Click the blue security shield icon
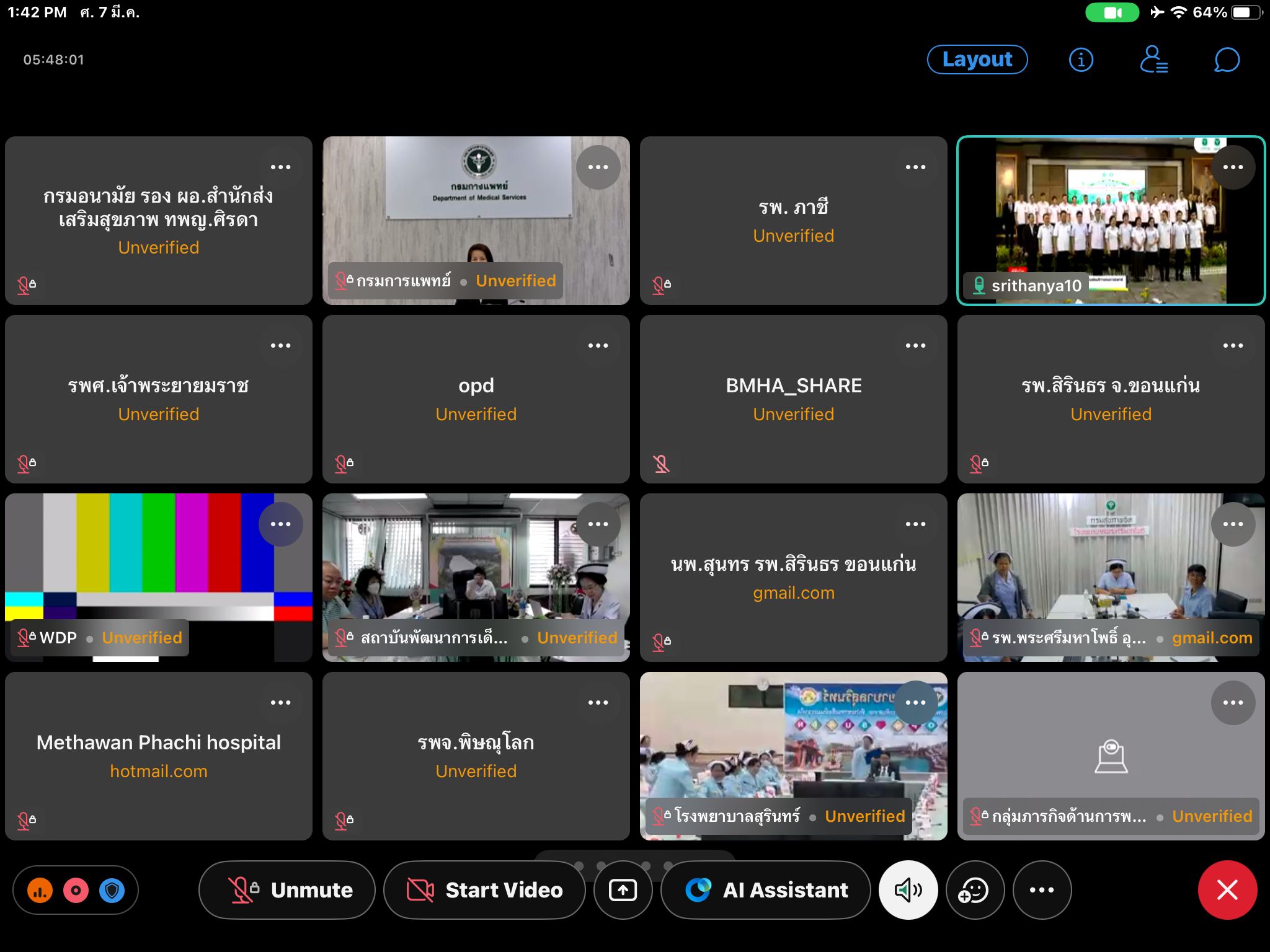 tap(112, 891)
